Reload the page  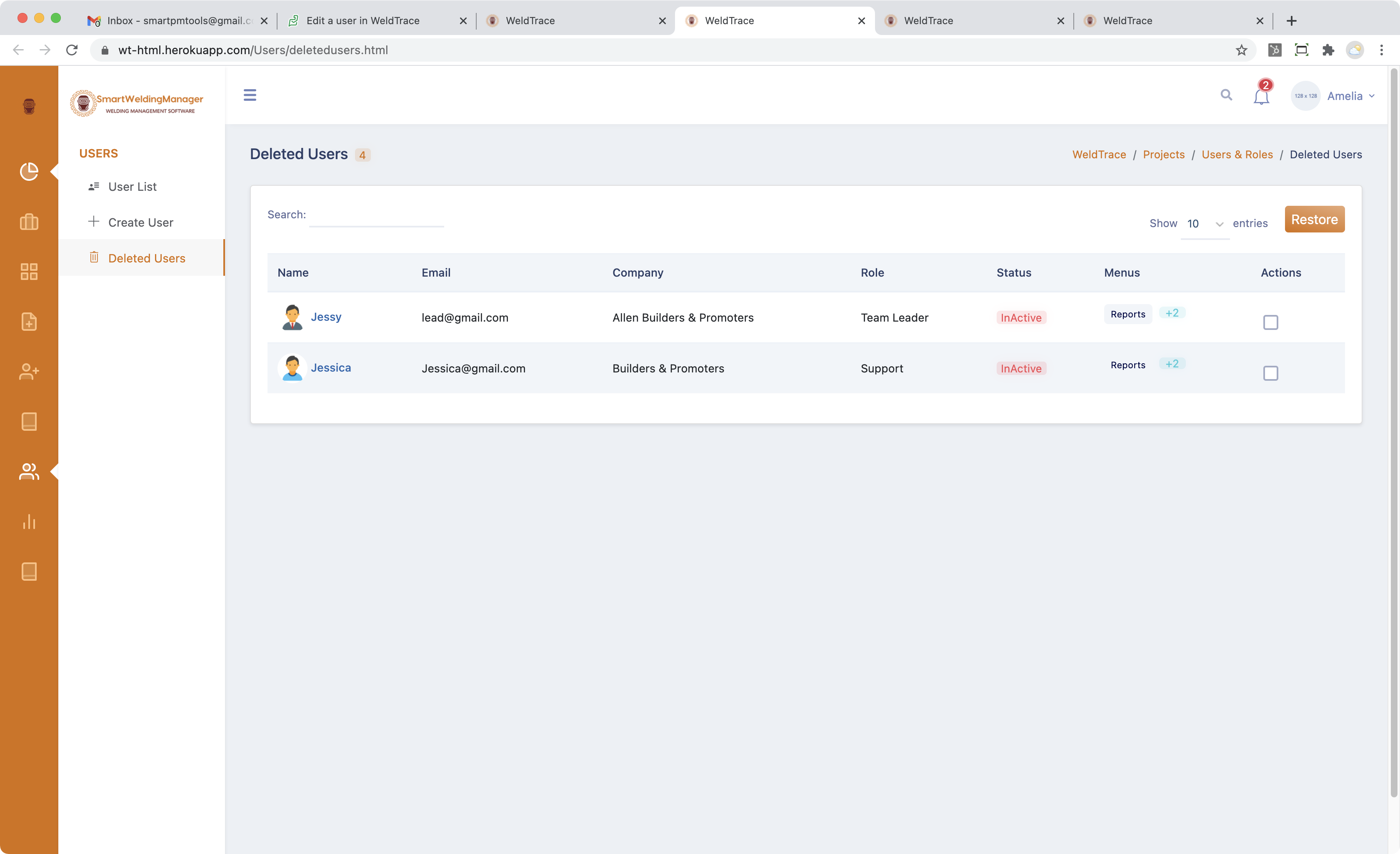click(x=72, y=50)
